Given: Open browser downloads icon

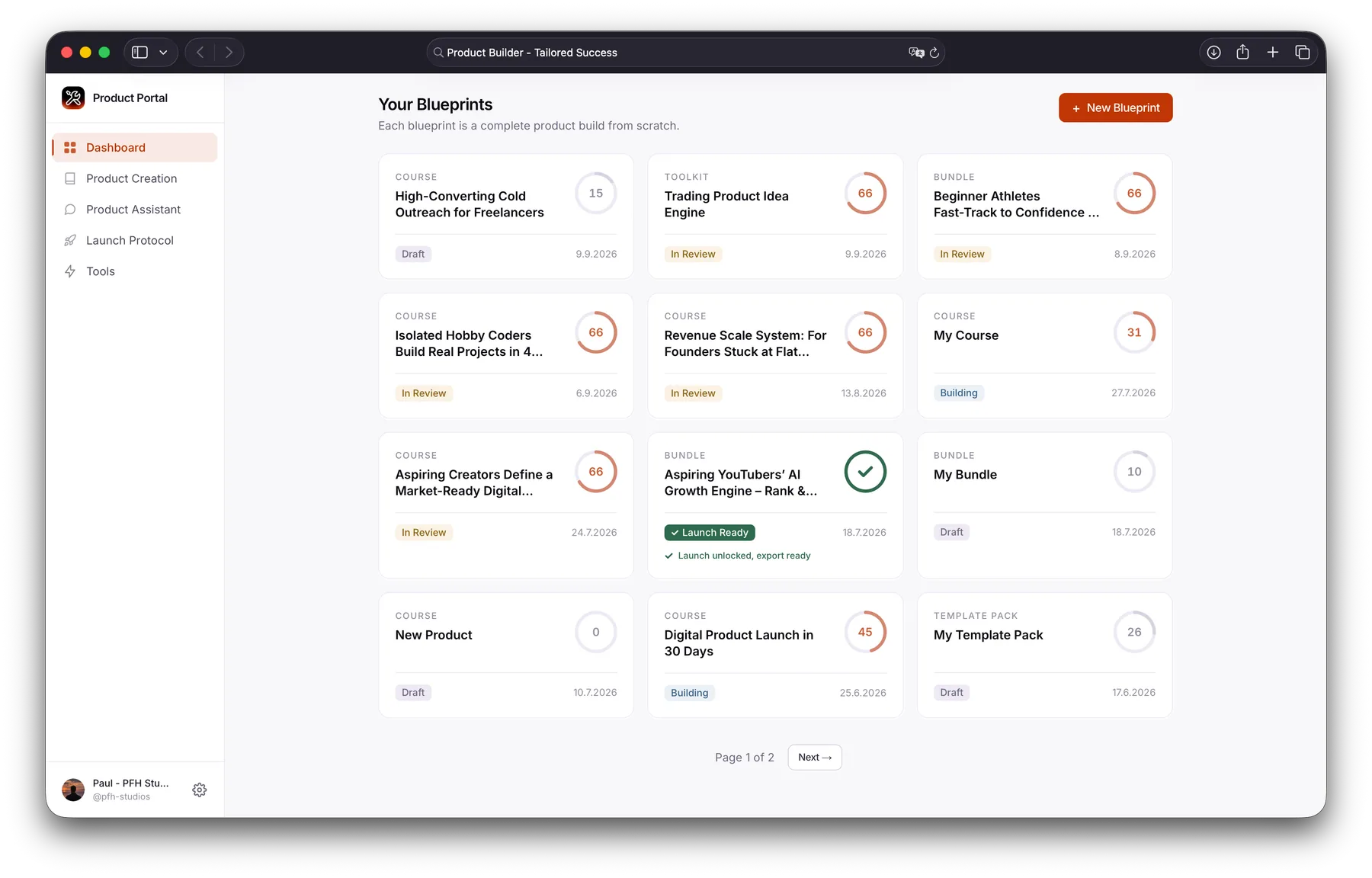Looking at the screenshot, I should (x=1214, y=53).
